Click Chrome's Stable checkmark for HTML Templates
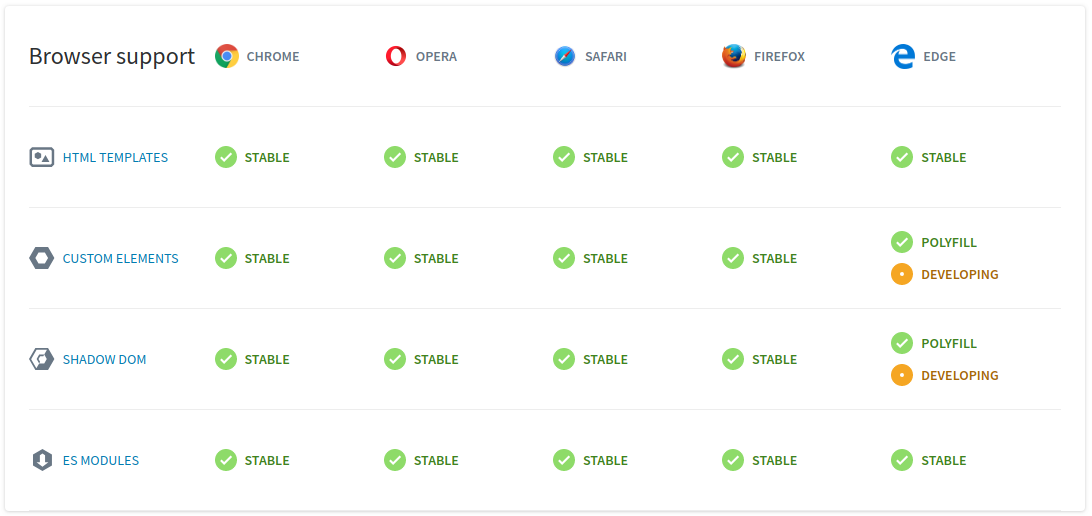Screen dimensions: 1092x516 [226, 157]
